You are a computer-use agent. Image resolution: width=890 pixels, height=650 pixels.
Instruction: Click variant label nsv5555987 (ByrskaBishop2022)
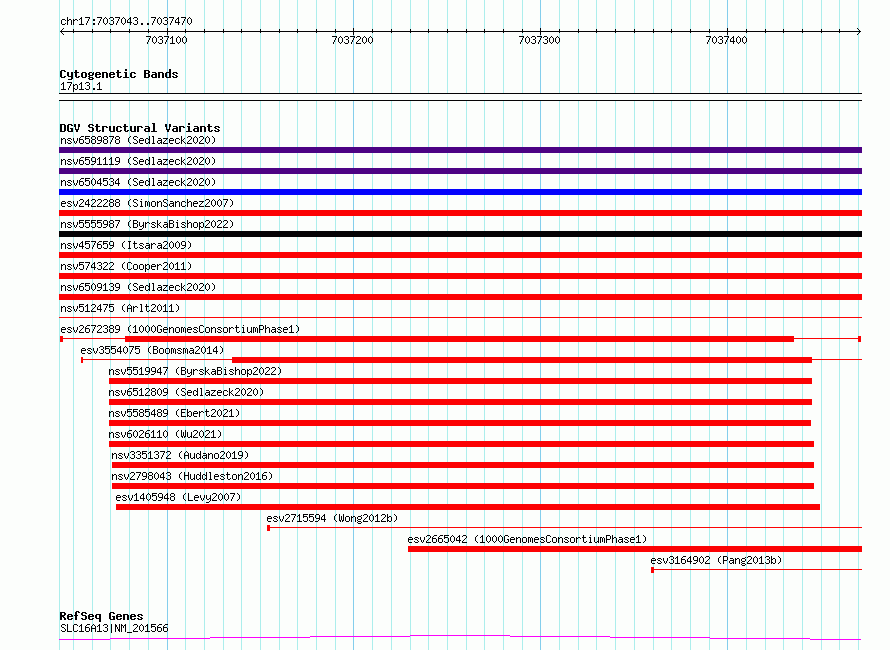pyautogui.click(x=147, y=224)
